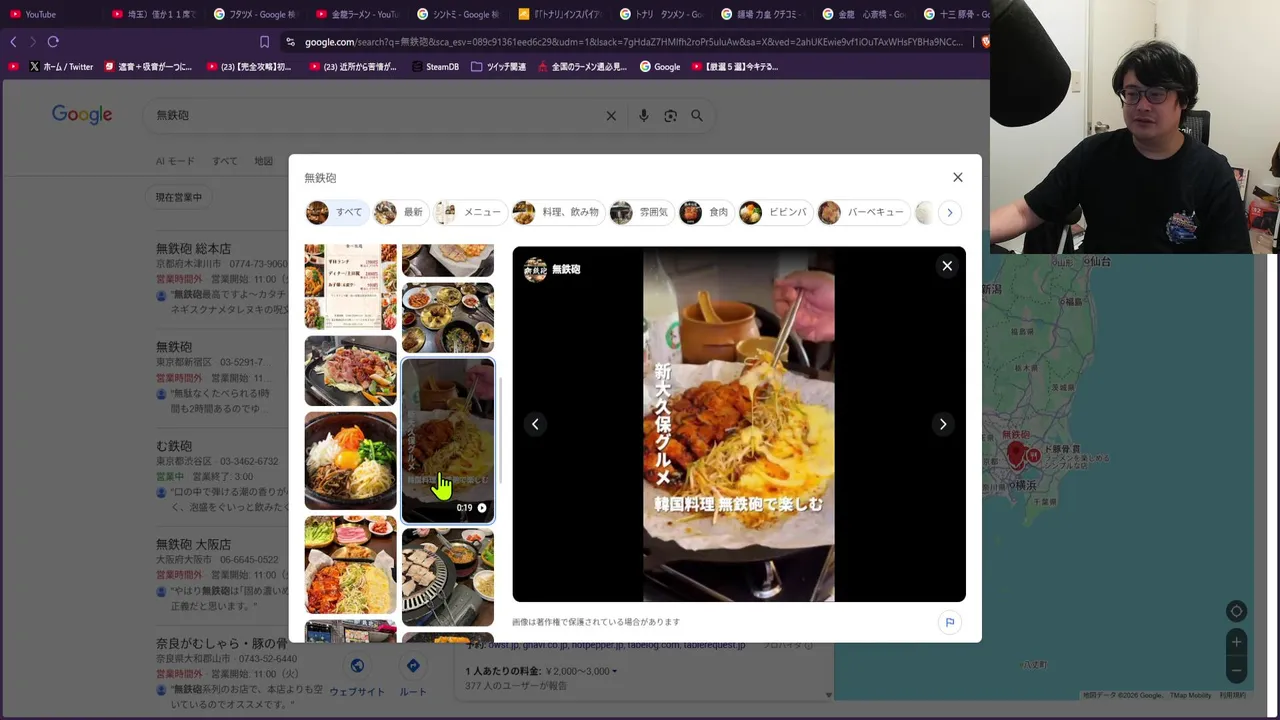Viewport: 1280px width, 720px height.
Task: Select the バーベキュー photo category
Action: pyautogui.click(x=862, y=212)
